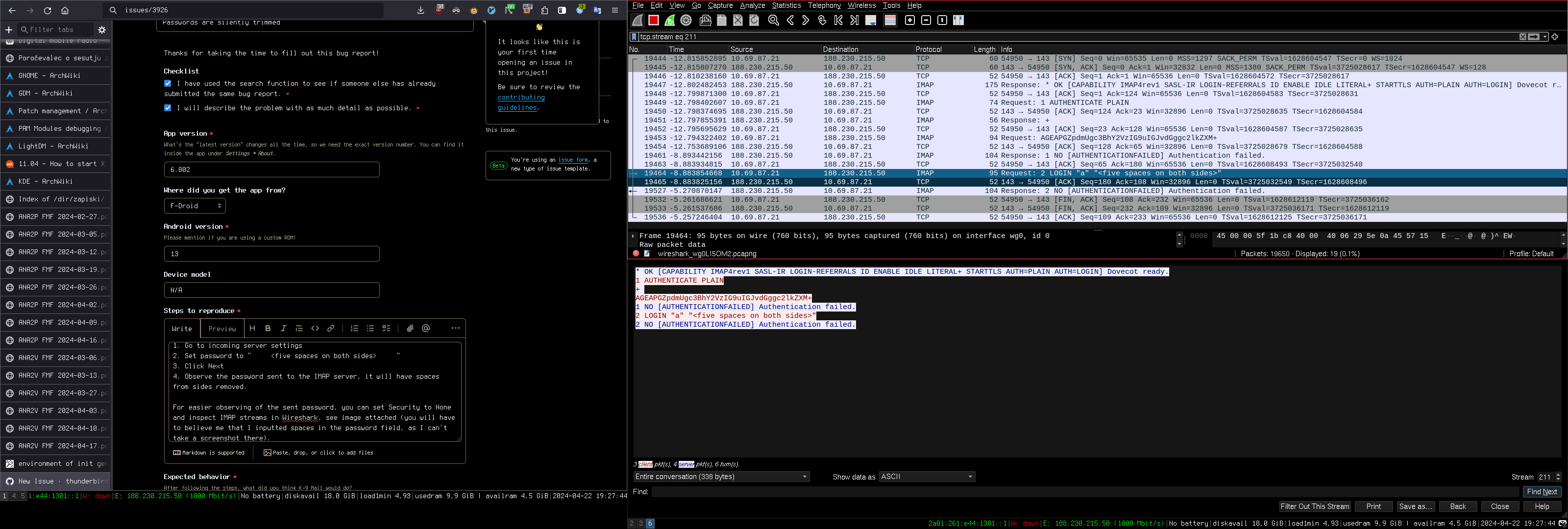Stop the running packet capture
Screen dimensions: 1568x529
653,20
